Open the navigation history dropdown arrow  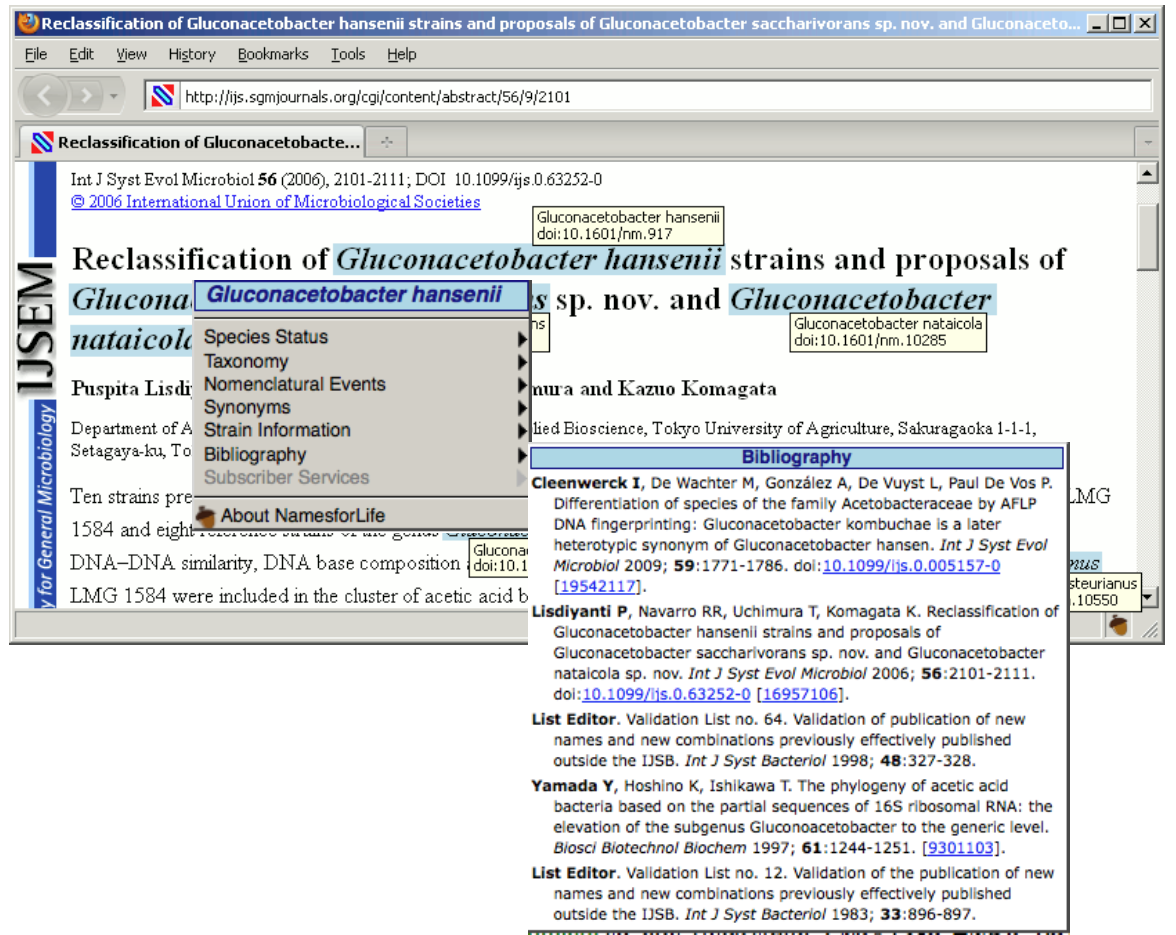(x=114, y=96)
